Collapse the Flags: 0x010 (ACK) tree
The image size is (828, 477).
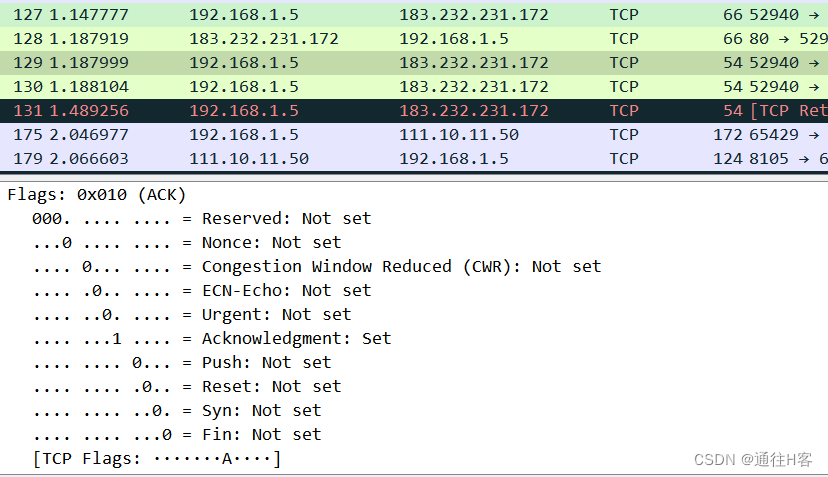pyautogui.click(x=97, y=194)
